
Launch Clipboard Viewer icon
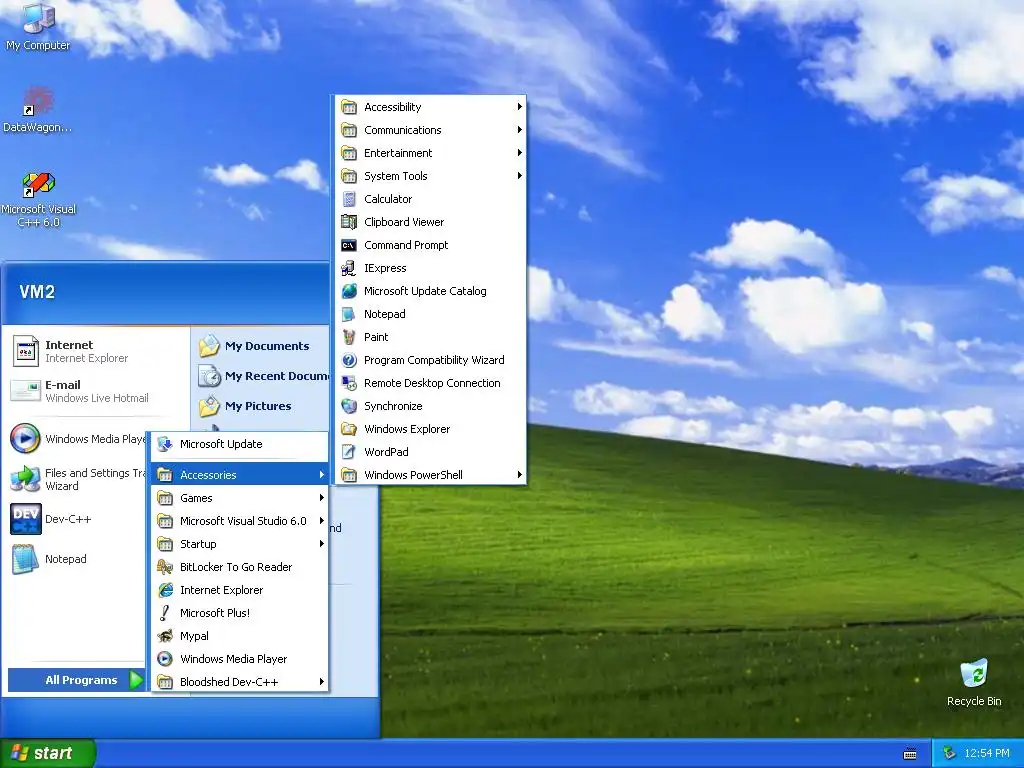[x=349, y=222]
